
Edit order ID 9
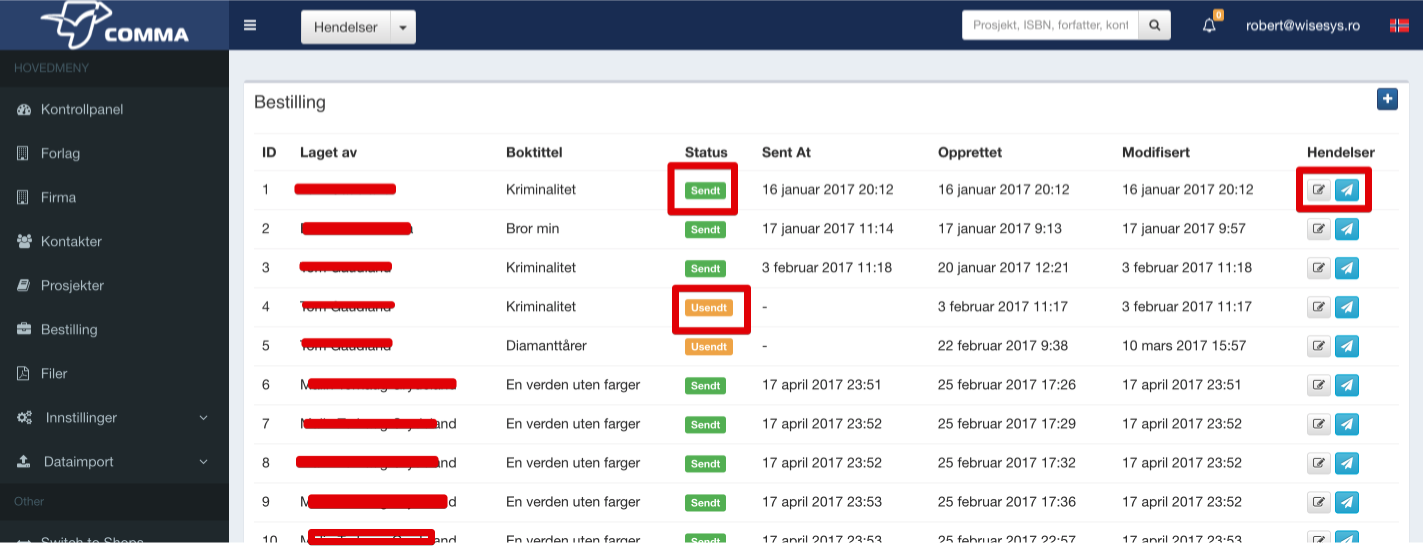click(x=1319, y=502)
